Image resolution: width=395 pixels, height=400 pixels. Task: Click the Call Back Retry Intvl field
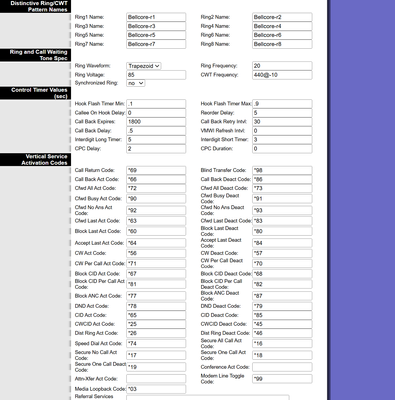pyautogui.click(x=282, y=122)
